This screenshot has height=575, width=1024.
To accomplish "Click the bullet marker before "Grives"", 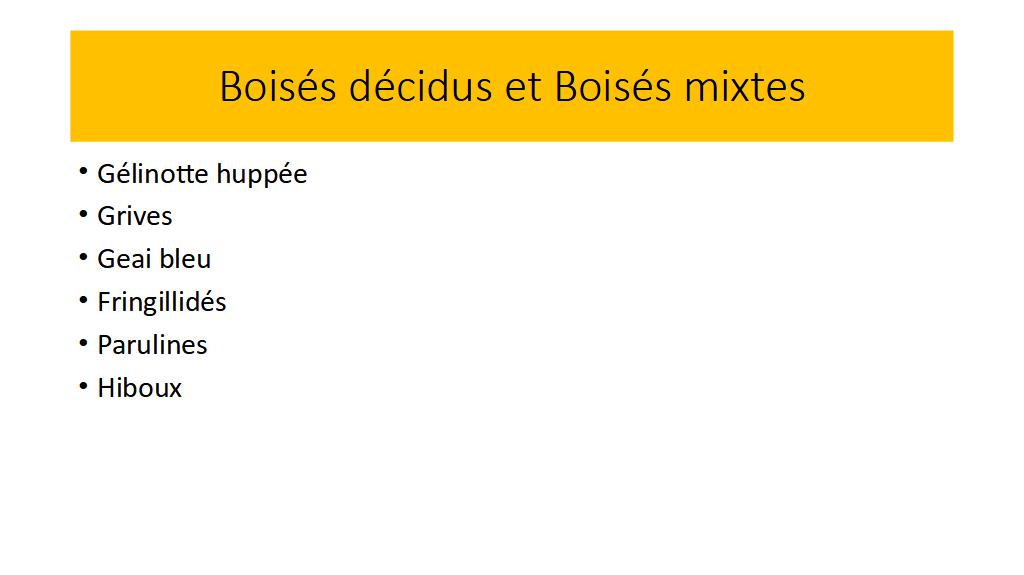I will click(83, 215).
